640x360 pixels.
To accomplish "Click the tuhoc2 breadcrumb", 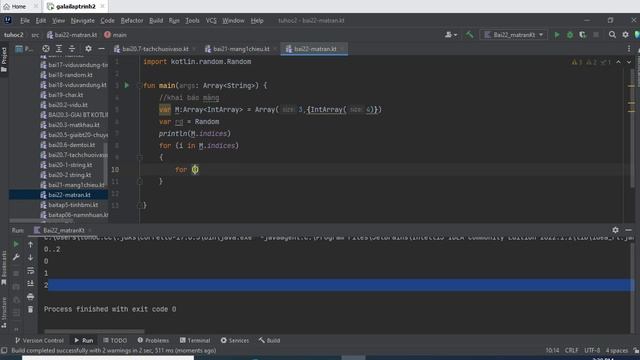I will [x=13, y=35].
